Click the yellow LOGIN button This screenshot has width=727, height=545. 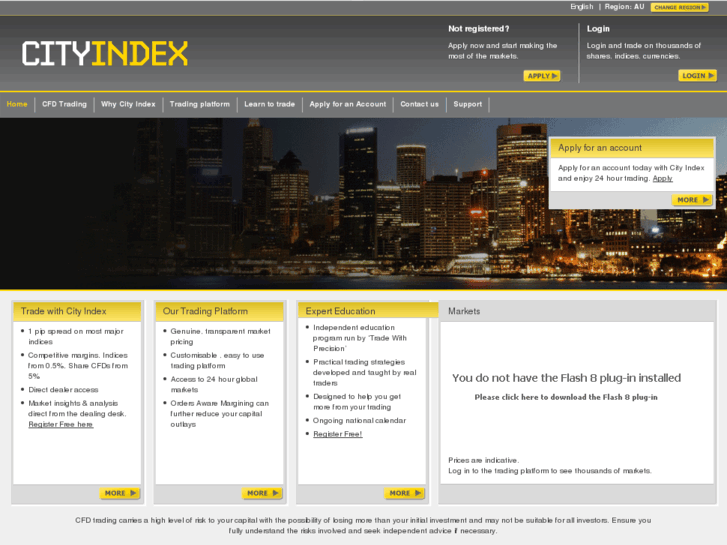pos(697,76)
